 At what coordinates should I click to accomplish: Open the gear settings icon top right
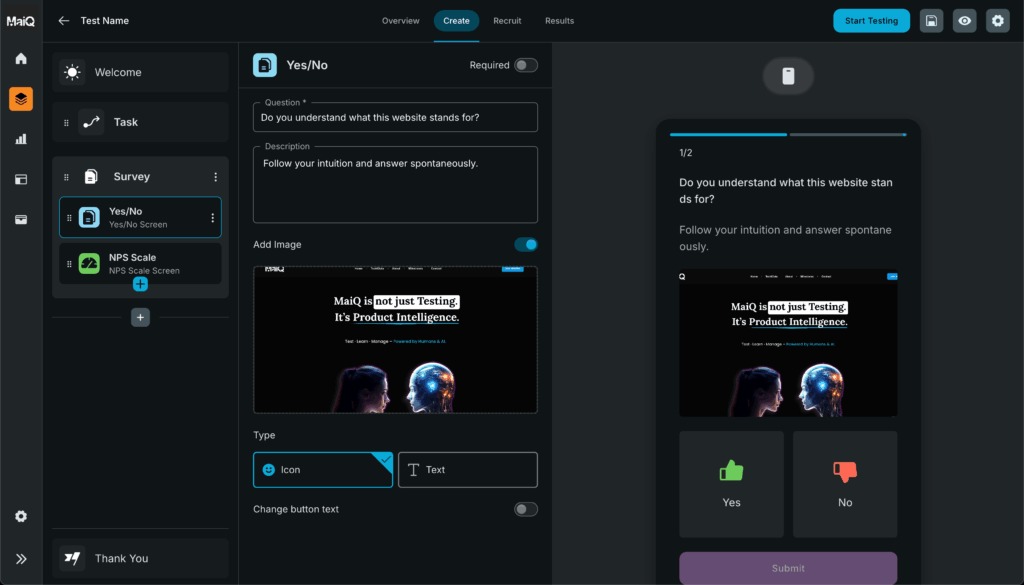tap(997, 21)
